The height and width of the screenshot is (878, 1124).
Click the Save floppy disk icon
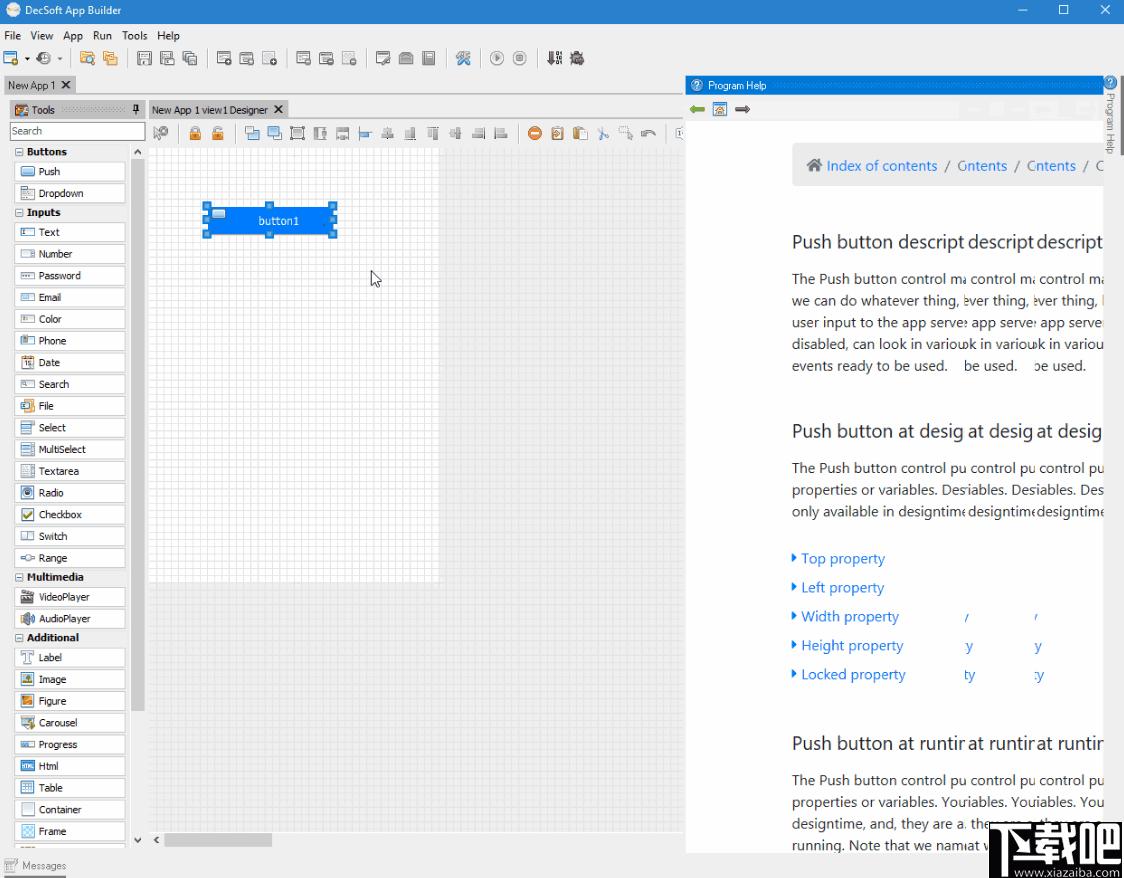click(144, 58)
